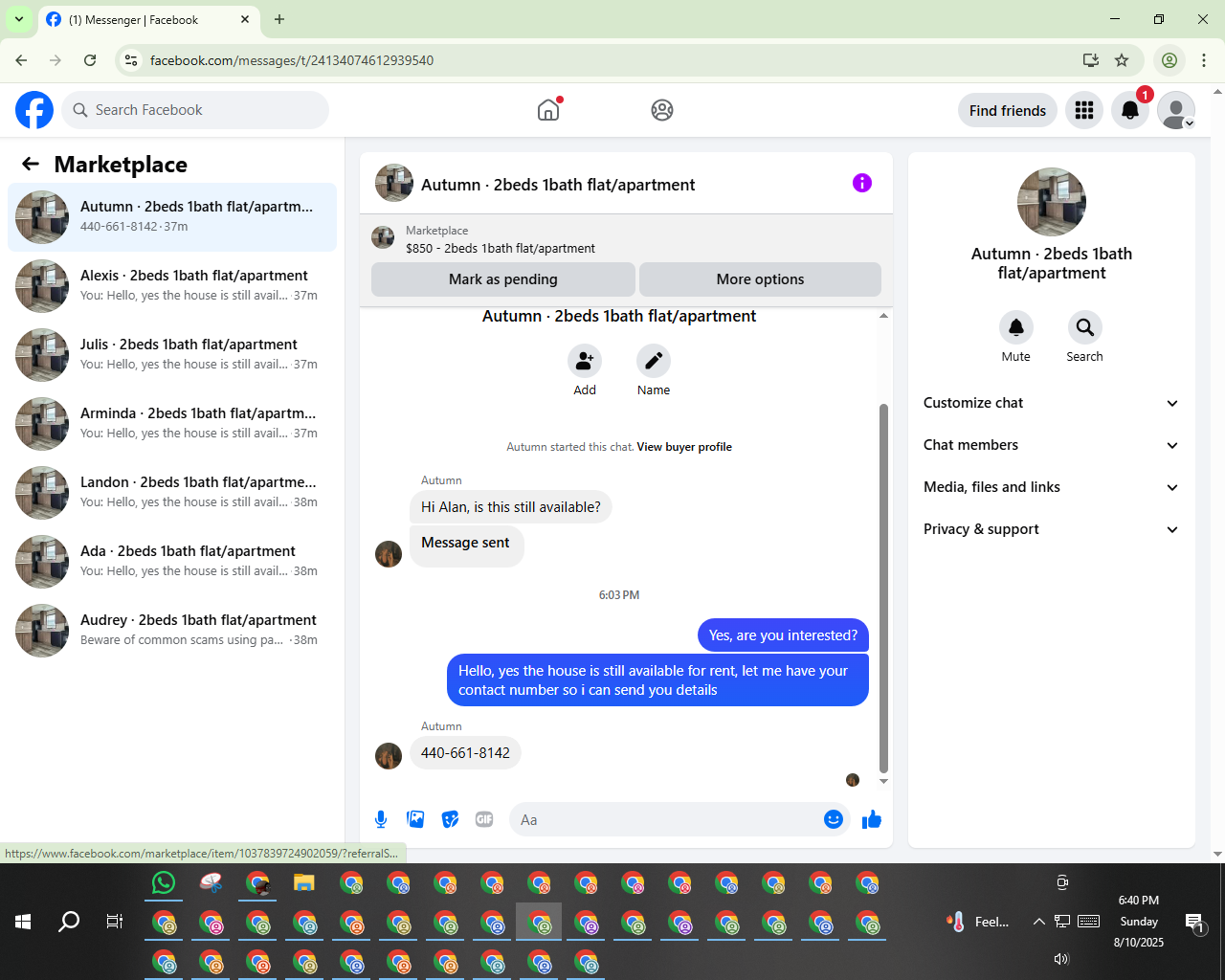
Task: Expand Customize chat section
Action: [x=1052, y=403]
